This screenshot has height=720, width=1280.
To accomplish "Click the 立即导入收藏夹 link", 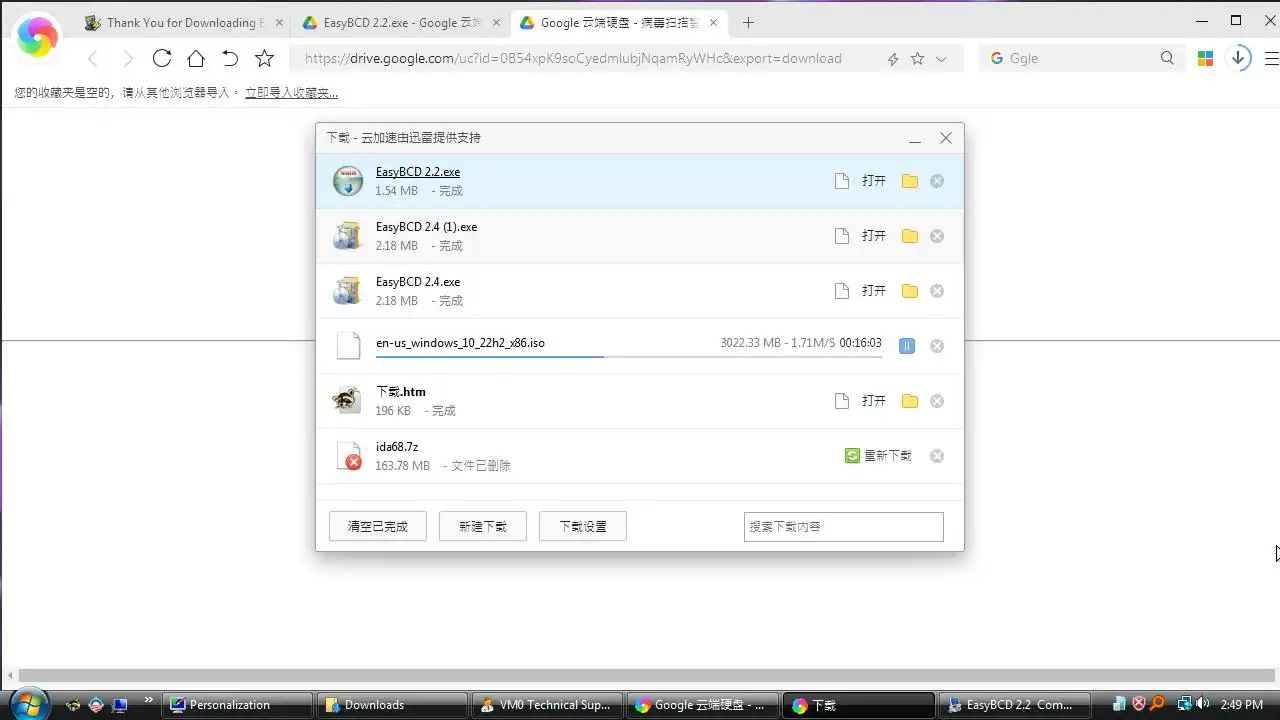I will [291, 93].
